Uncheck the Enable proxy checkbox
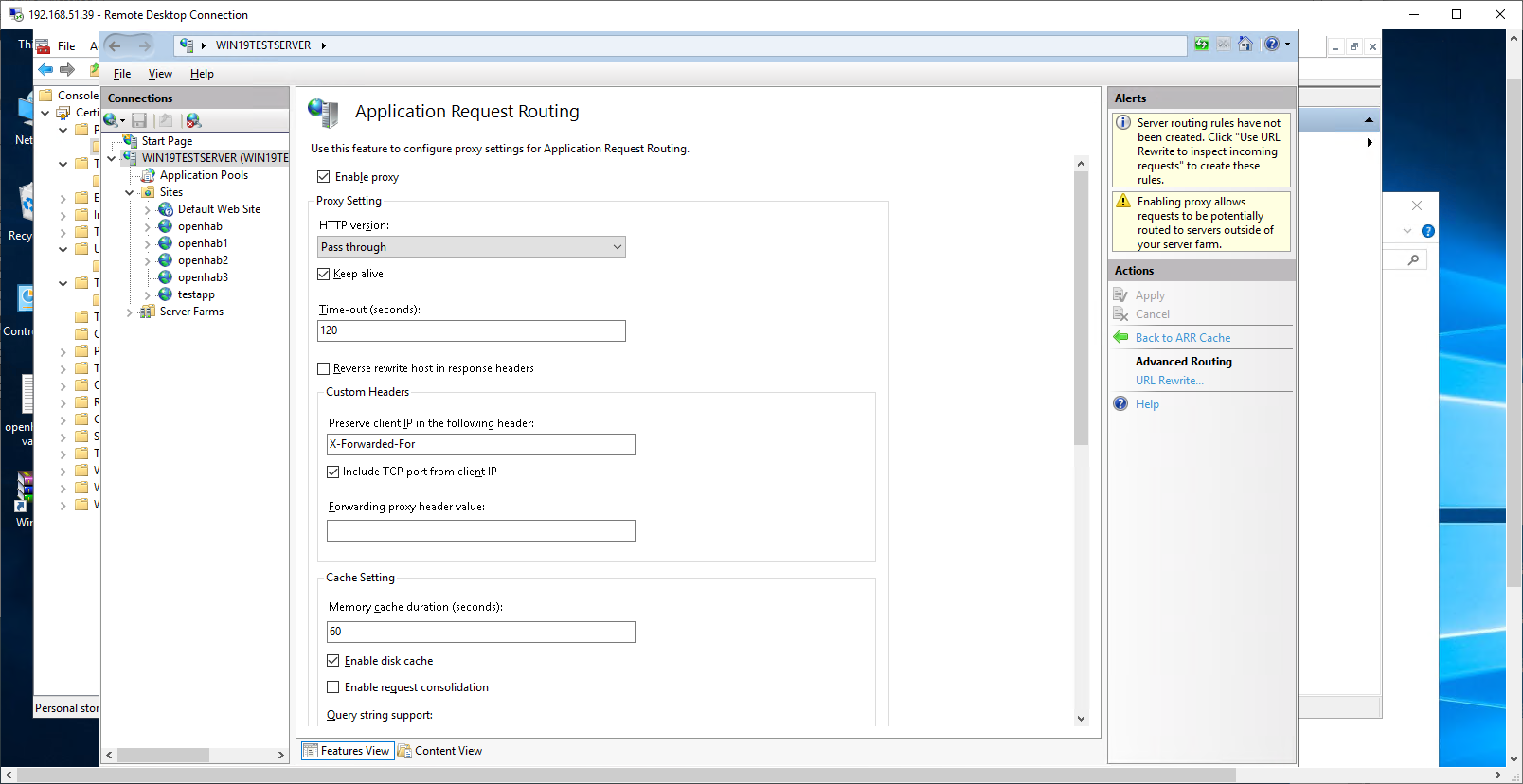 point(324,177)
